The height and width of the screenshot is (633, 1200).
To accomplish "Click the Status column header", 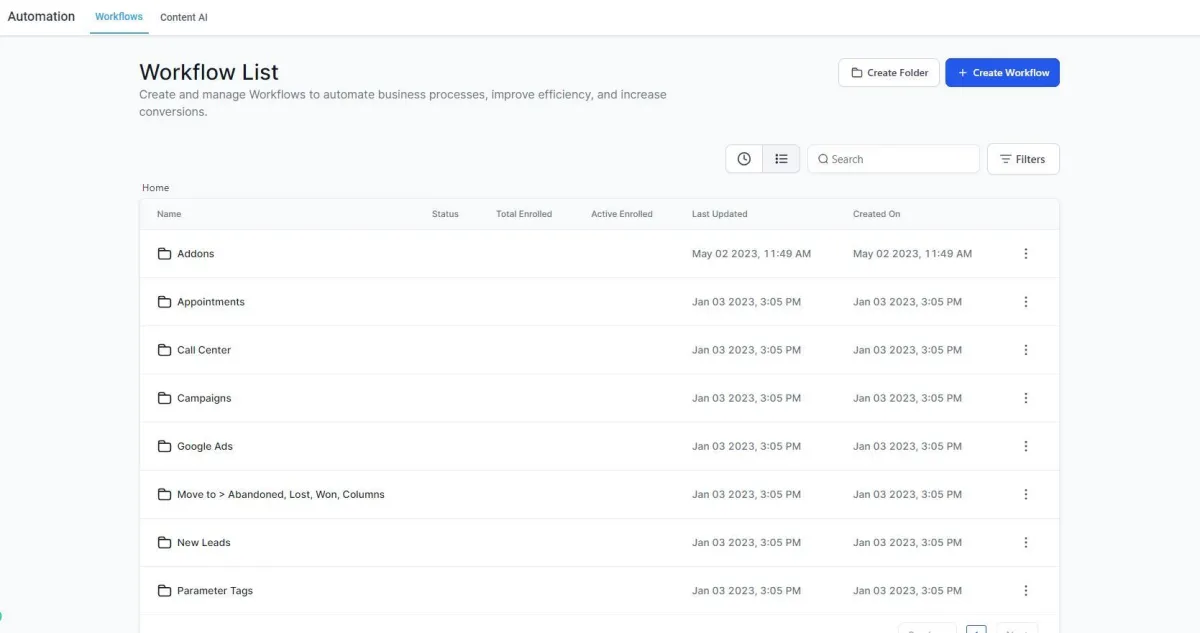I will coord(445,214).
